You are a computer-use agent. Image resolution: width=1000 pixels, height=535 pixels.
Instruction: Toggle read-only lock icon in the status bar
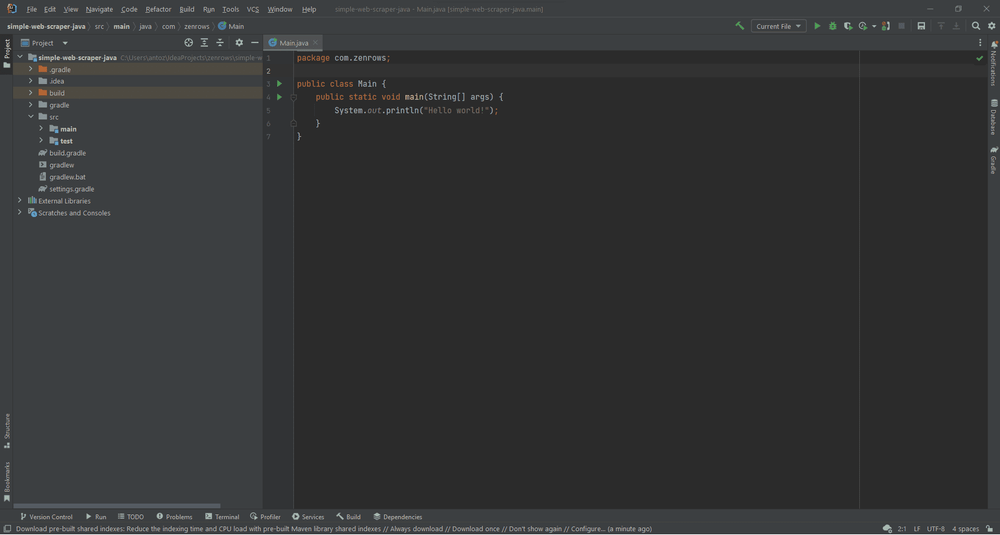(988, 529)
